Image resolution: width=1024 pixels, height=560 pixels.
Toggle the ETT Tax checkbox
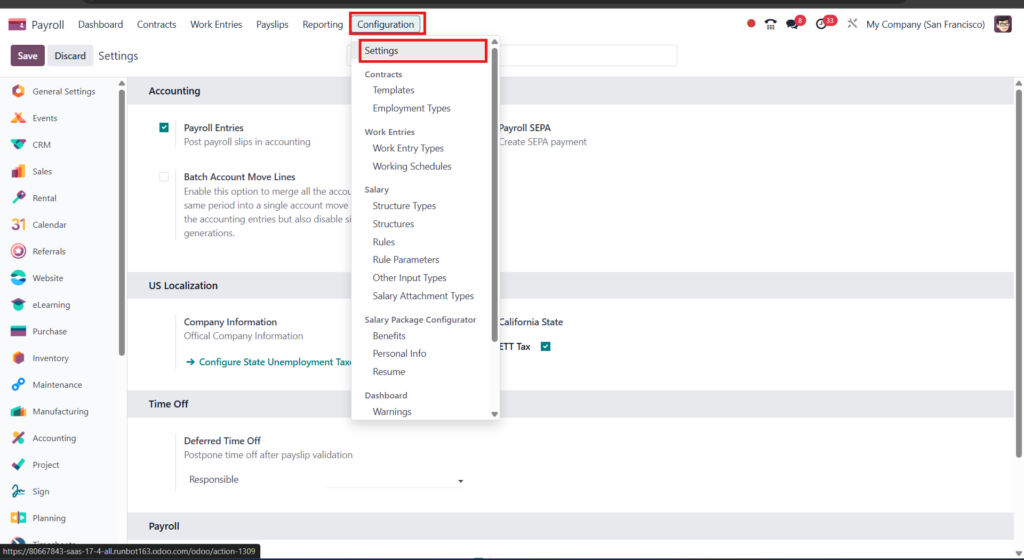(x=545, y=347)
